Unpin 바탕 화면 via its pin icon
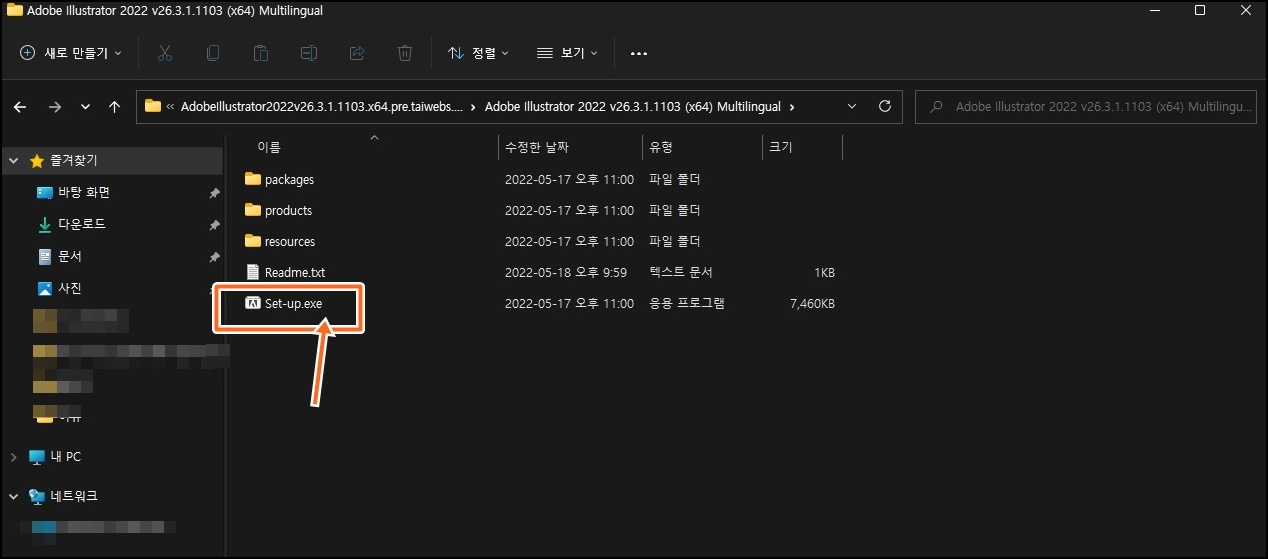This screenshot has height=559, width=1268. 214,193
